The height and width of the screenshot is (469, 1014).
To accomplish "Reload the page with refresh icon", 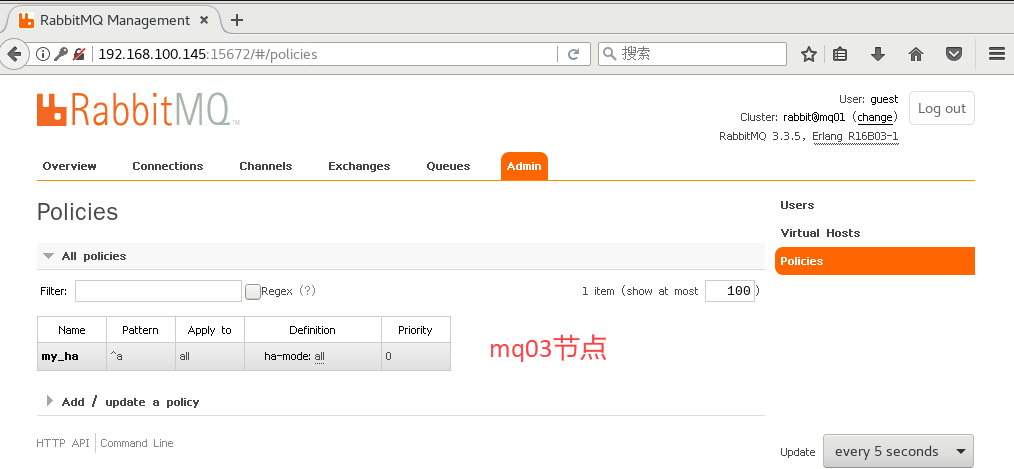I will [573, 54].
